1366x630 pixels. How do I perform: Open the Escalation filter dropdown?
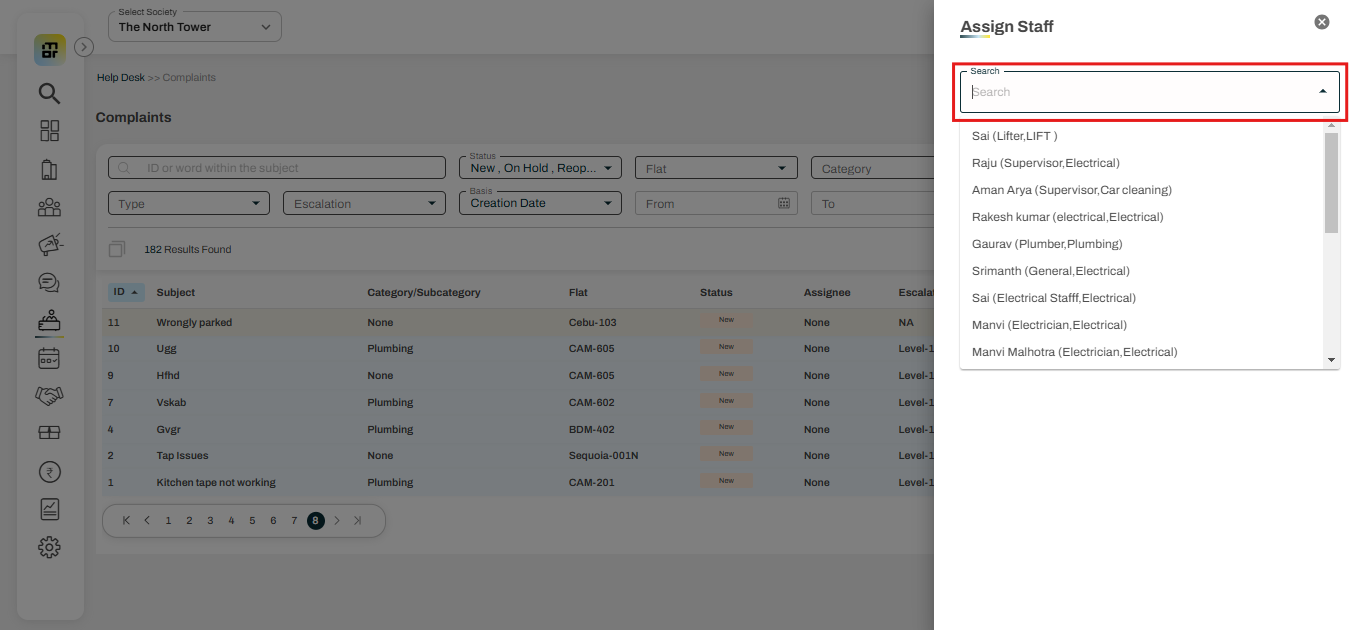pyautogui.click(x=364, y=202)
